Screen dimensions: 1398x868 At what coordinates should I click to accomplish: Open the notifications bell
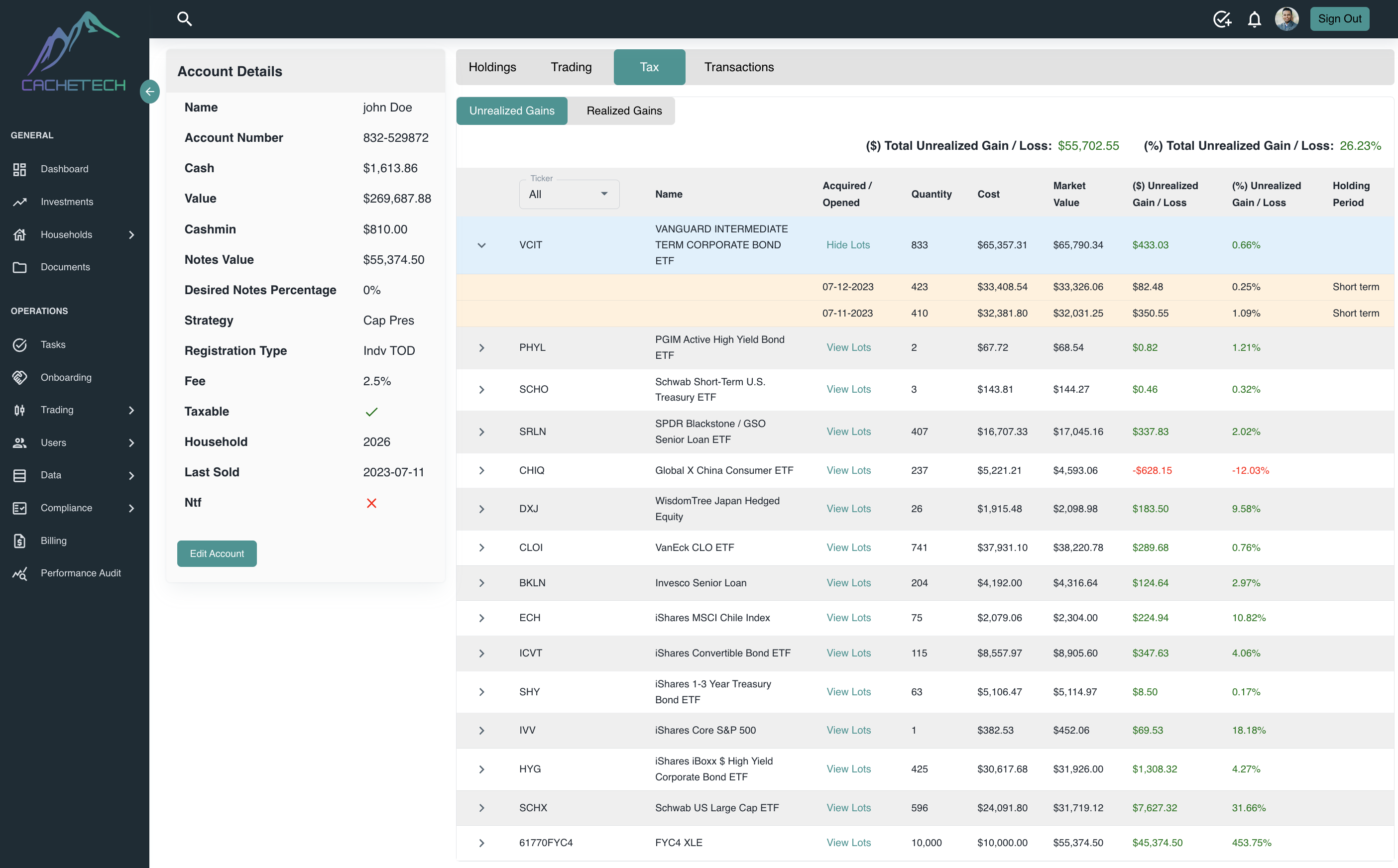[1255, 19]
